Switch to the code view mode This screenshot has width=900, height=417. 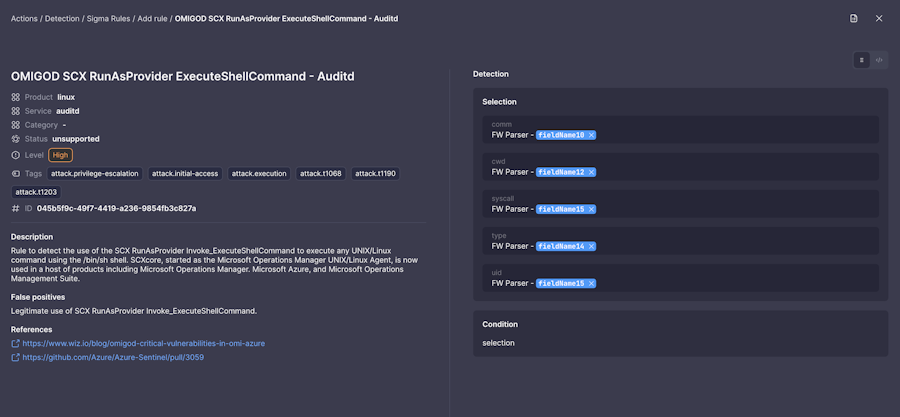(x=879, y=60)
